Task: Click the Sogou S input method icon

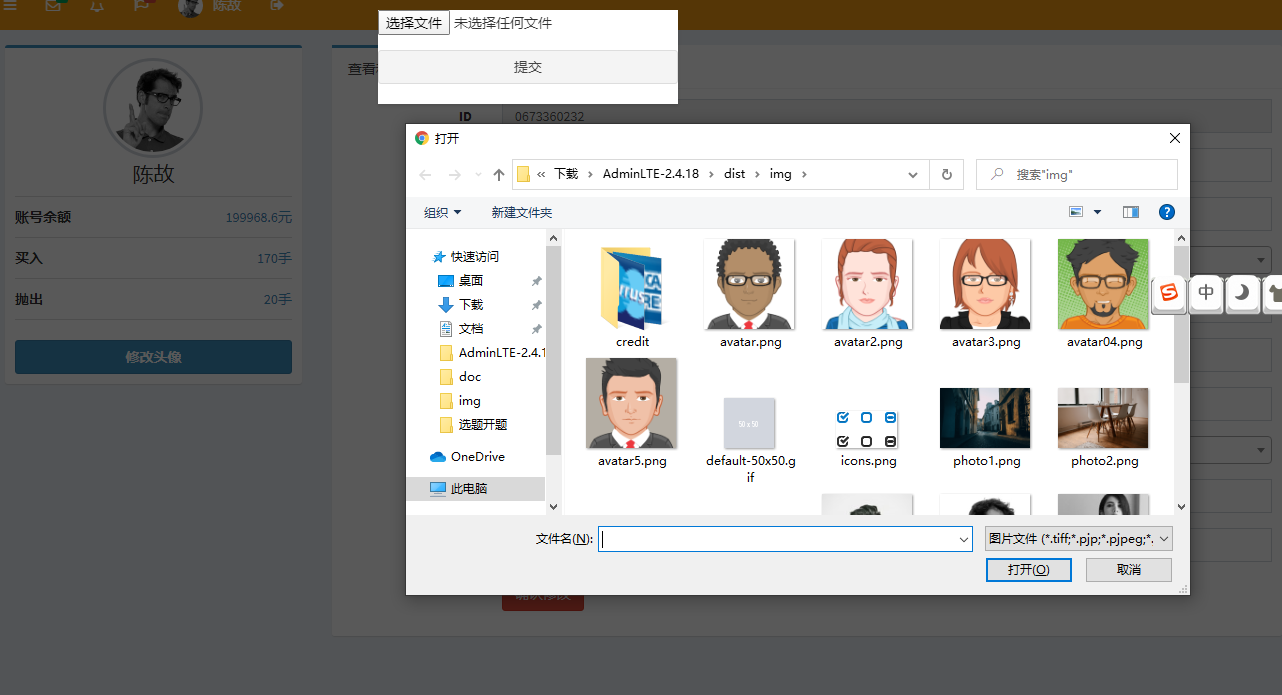Action: (1169, 293)
